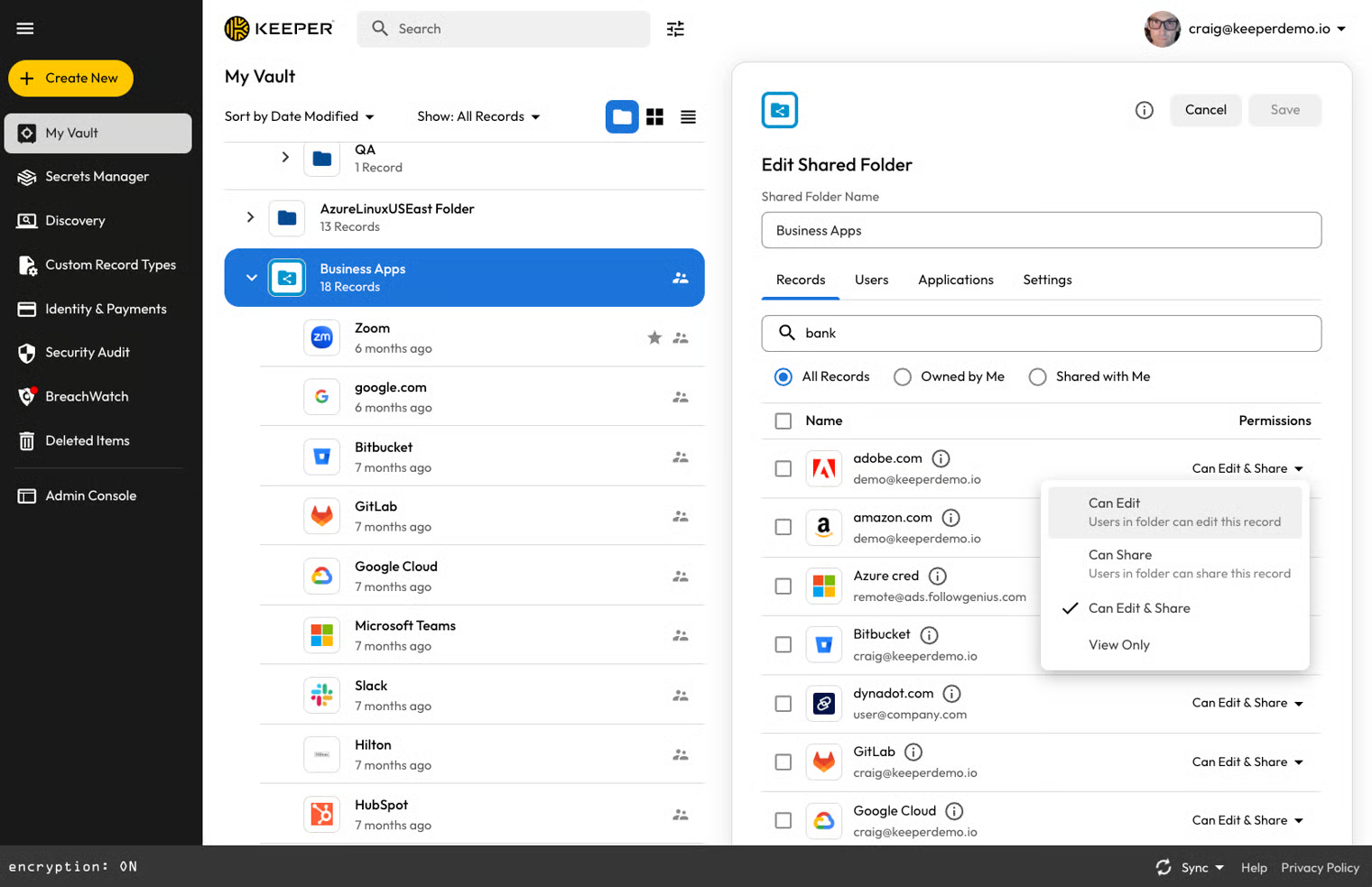Check the dynadot.com record checkbox
This screenshot has height=887, width=1372.
[783, 704]
